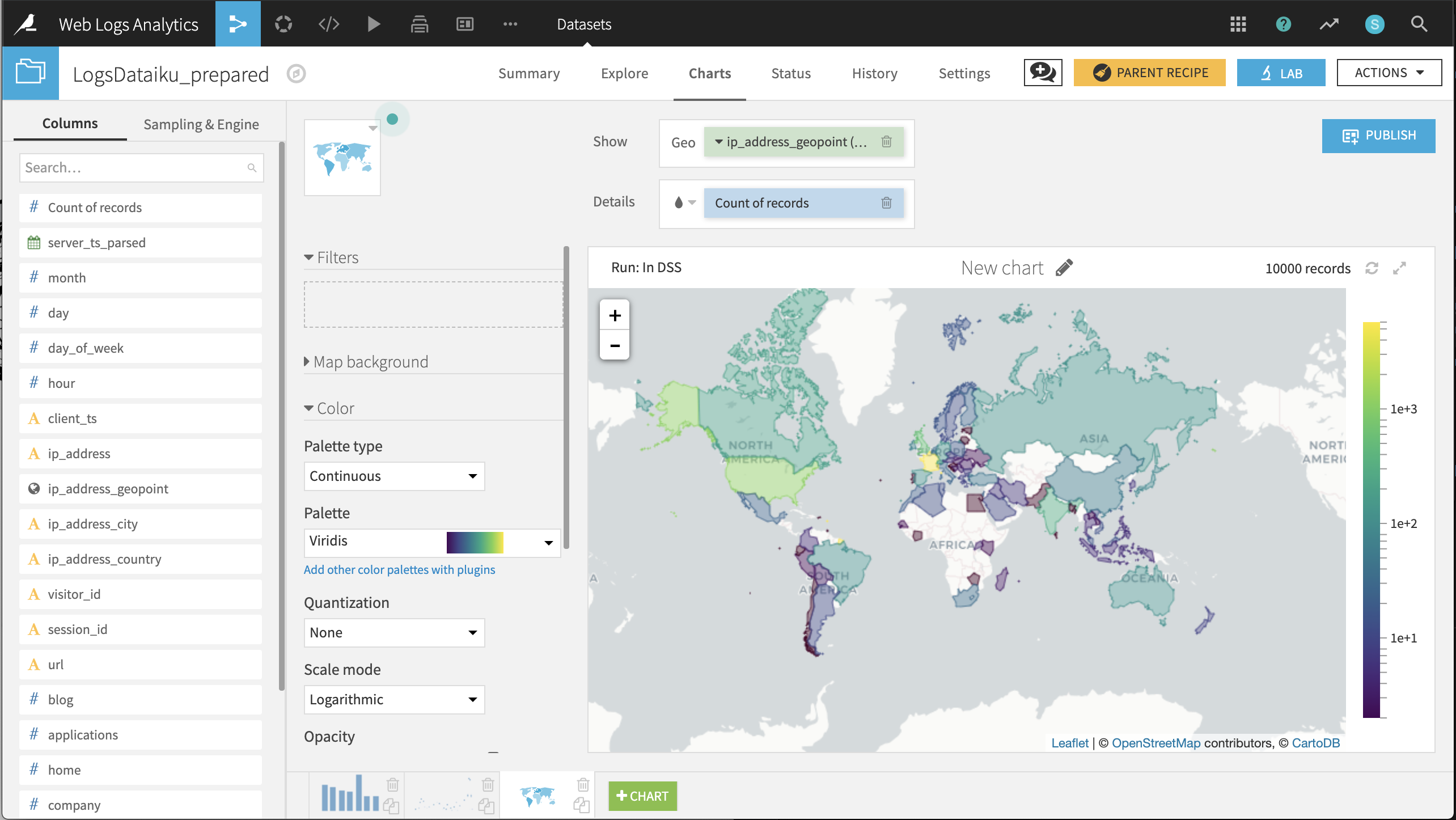Open the Flow icon in top bar
Viewport: 1456px width, 820px height.
[x=238, y=24]
